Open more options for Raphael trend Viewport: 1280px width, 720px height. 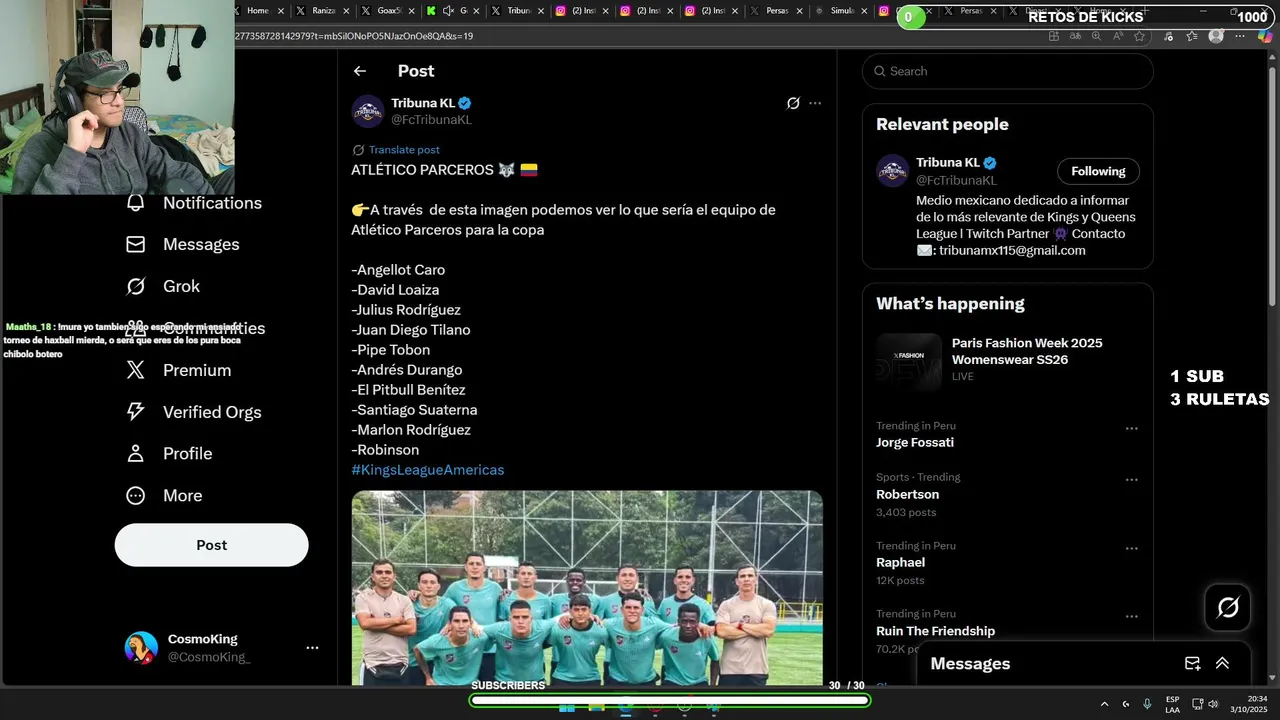(x=1131, y=548)
